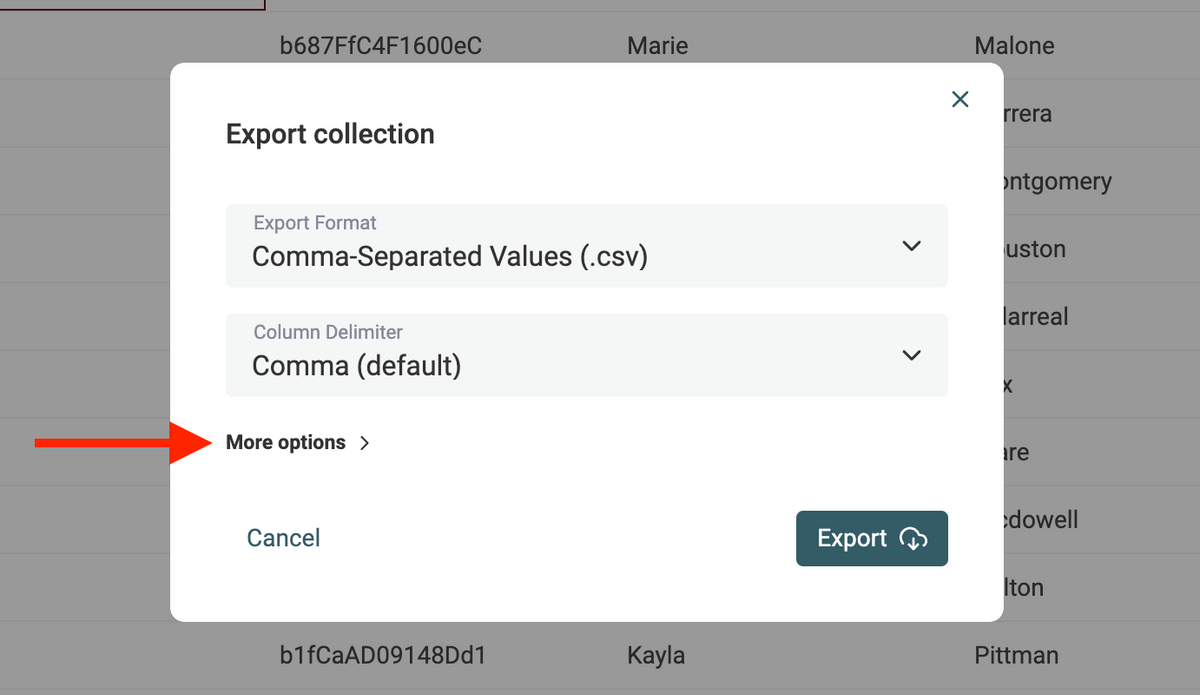Select the b687FfC4F1600eC cell
The image size is (1200, 695).
381,46
